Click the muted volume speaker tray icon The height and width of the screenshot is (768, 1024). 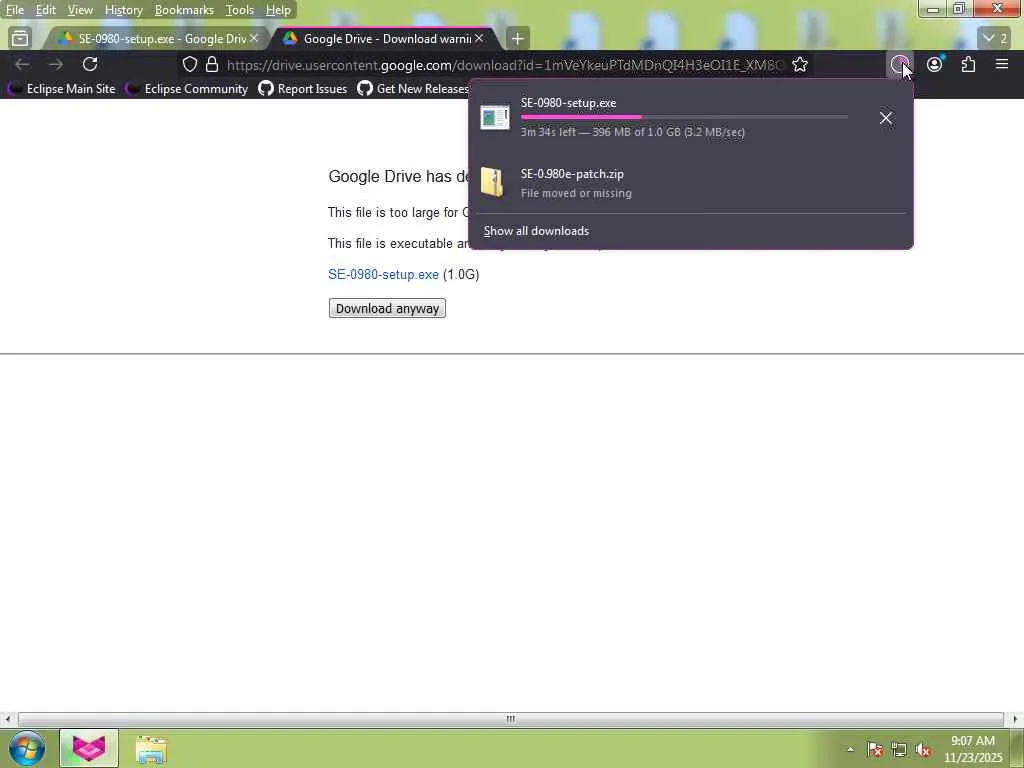tap(923, 749)
